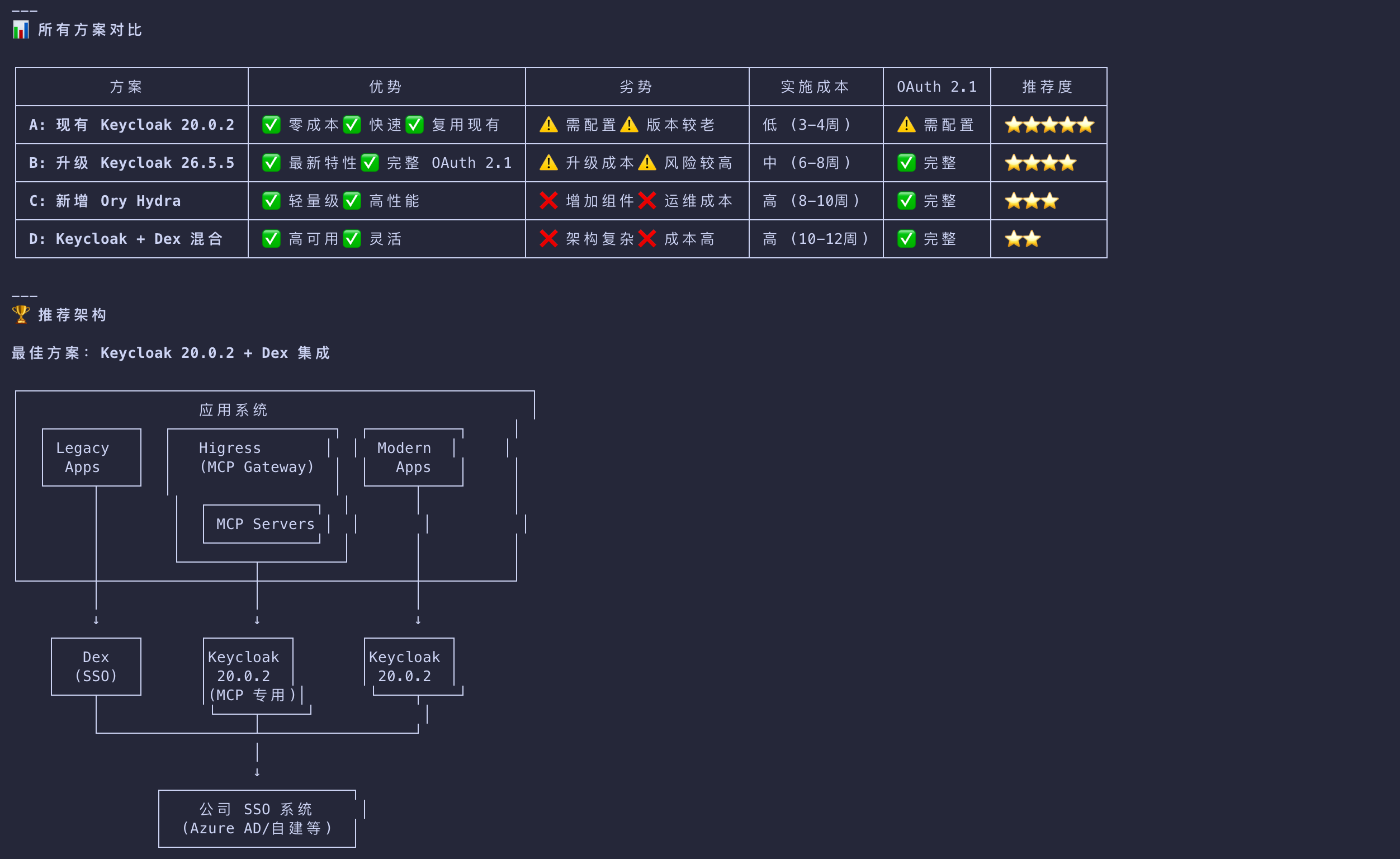Click the down arrow above Keycloak MCP box
The image size is (1400, 859).
pos(257,620)
